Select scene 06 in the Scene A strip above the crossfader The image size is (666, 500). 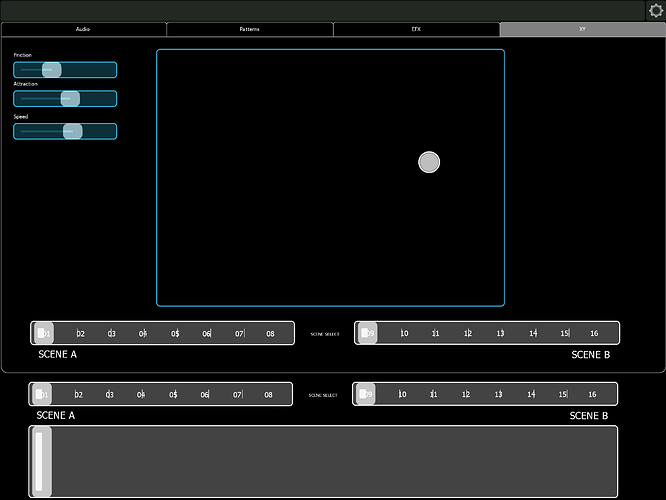point(205,395)
